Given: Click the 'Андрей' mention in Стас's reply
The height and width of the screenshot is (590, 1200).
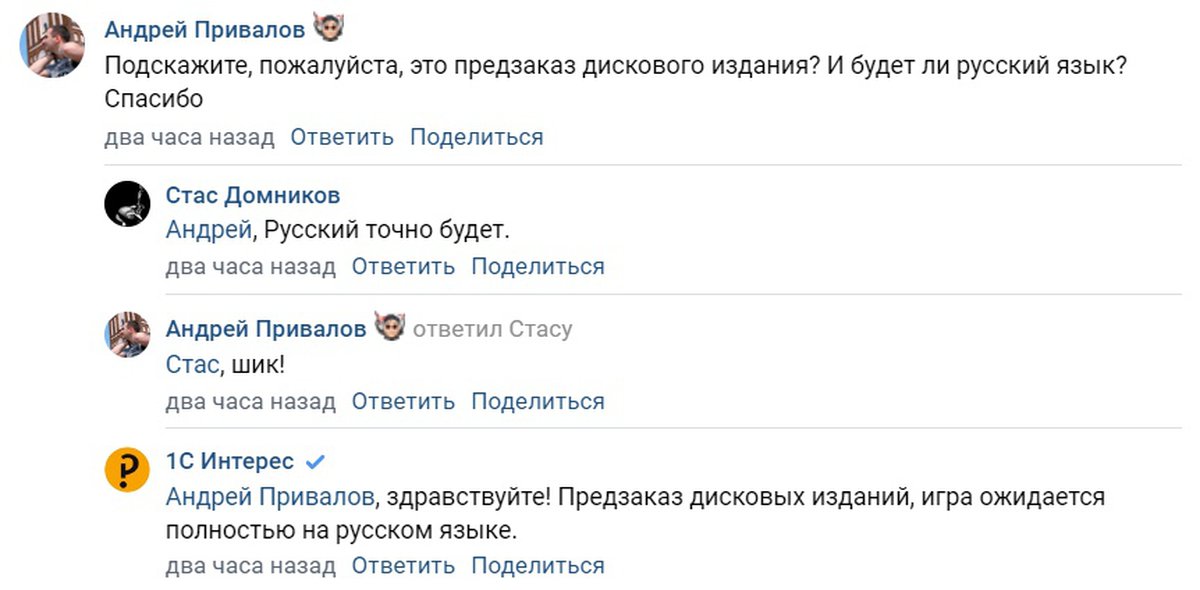Looking at the screenshot, I should pyautogui.click(x=208, y=230).
